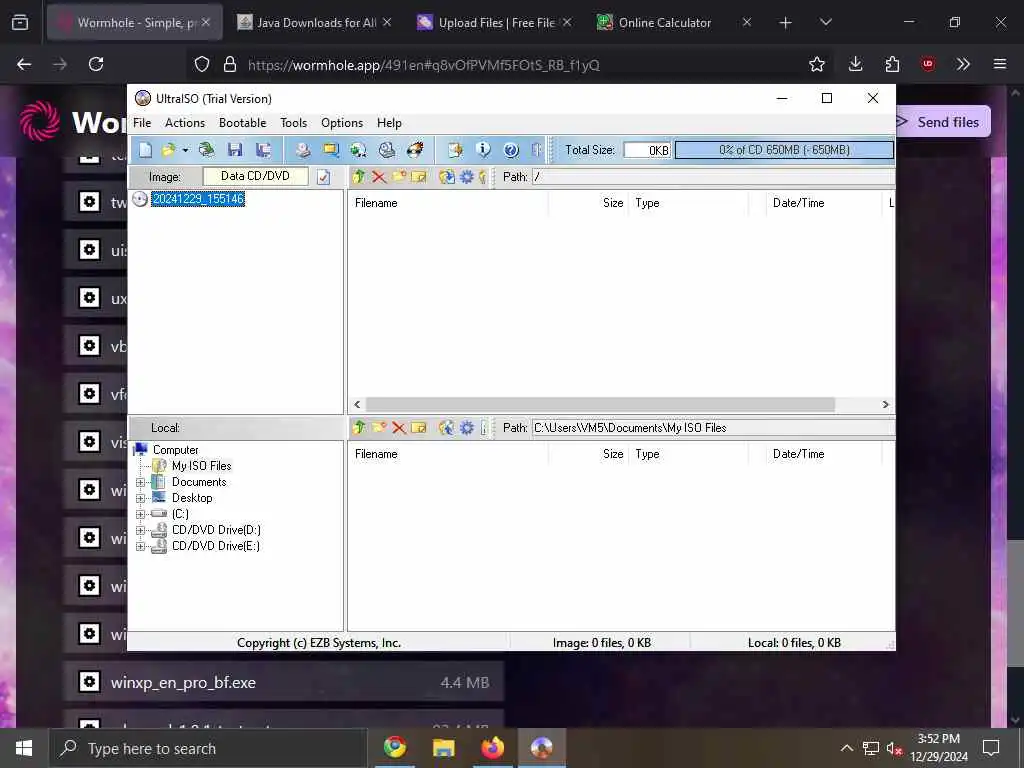Click the Make CD/DVD Image toolbar icon
Image resolution: width=1024 pixels, height=768 pixels.
coord(302,150)
